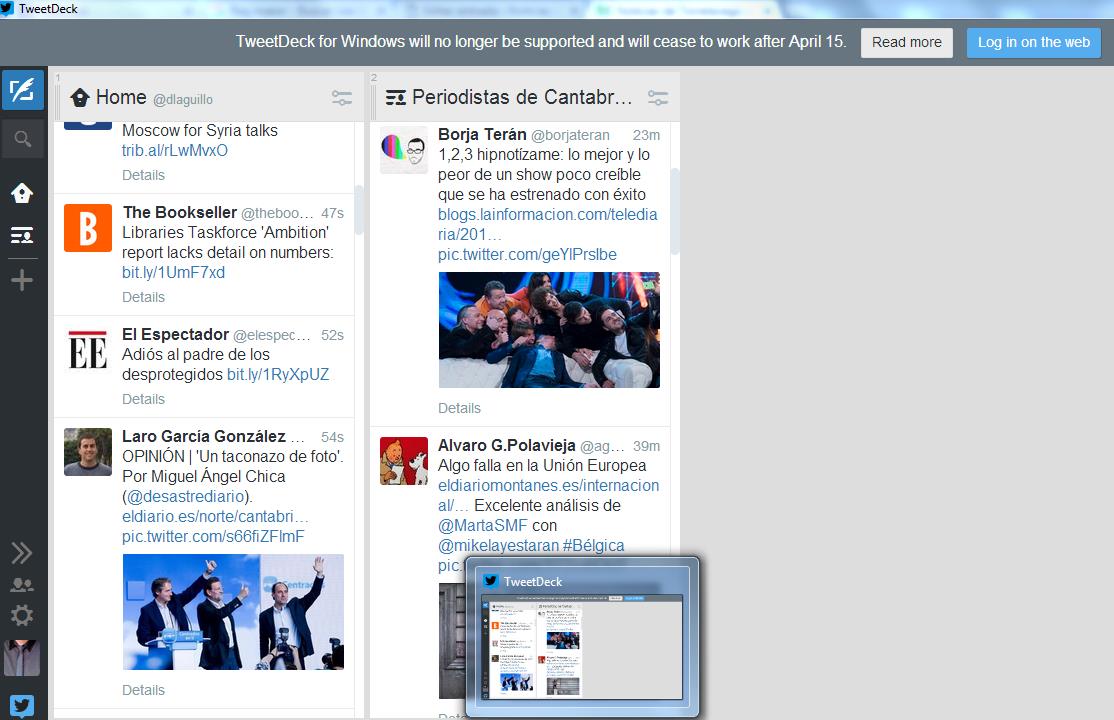Click the 52s timestamp on El Espectador tweet

(332, 335)
